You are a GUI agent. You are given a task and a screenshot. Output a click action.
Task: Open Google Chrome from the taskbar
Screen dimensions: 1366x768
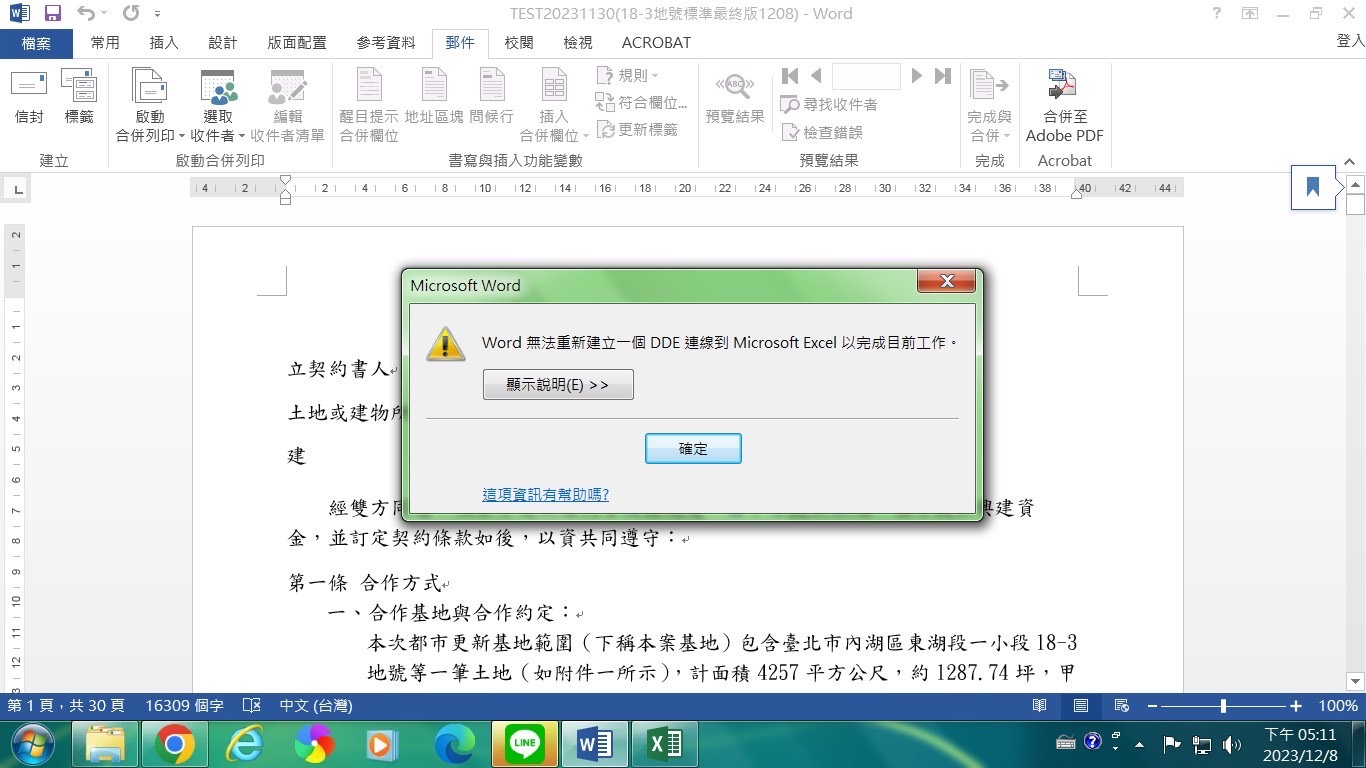(x=175, y=744)
